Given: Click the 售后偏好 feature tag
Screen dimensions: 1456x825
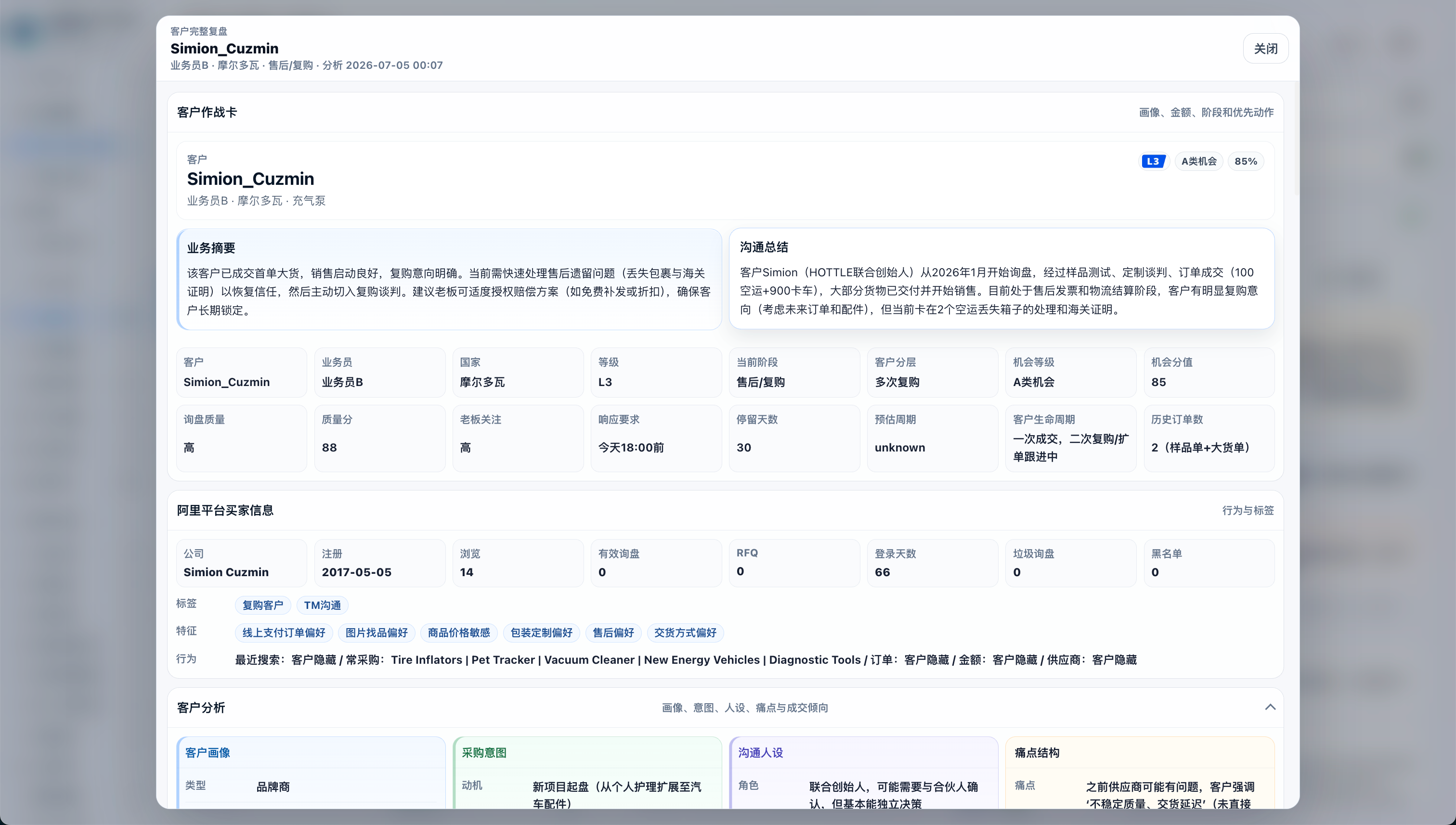Looking at the screenshot, I should click(x=613, y=632).
